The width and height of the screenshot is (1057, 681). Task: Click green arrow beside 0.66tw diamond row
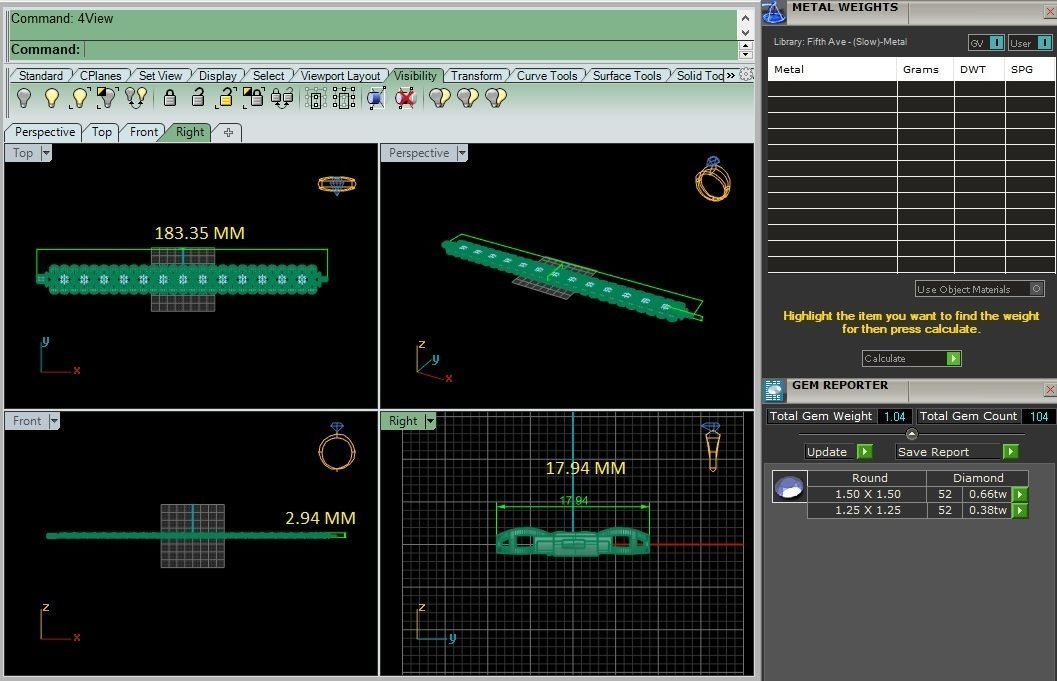tap(1020, 494)
